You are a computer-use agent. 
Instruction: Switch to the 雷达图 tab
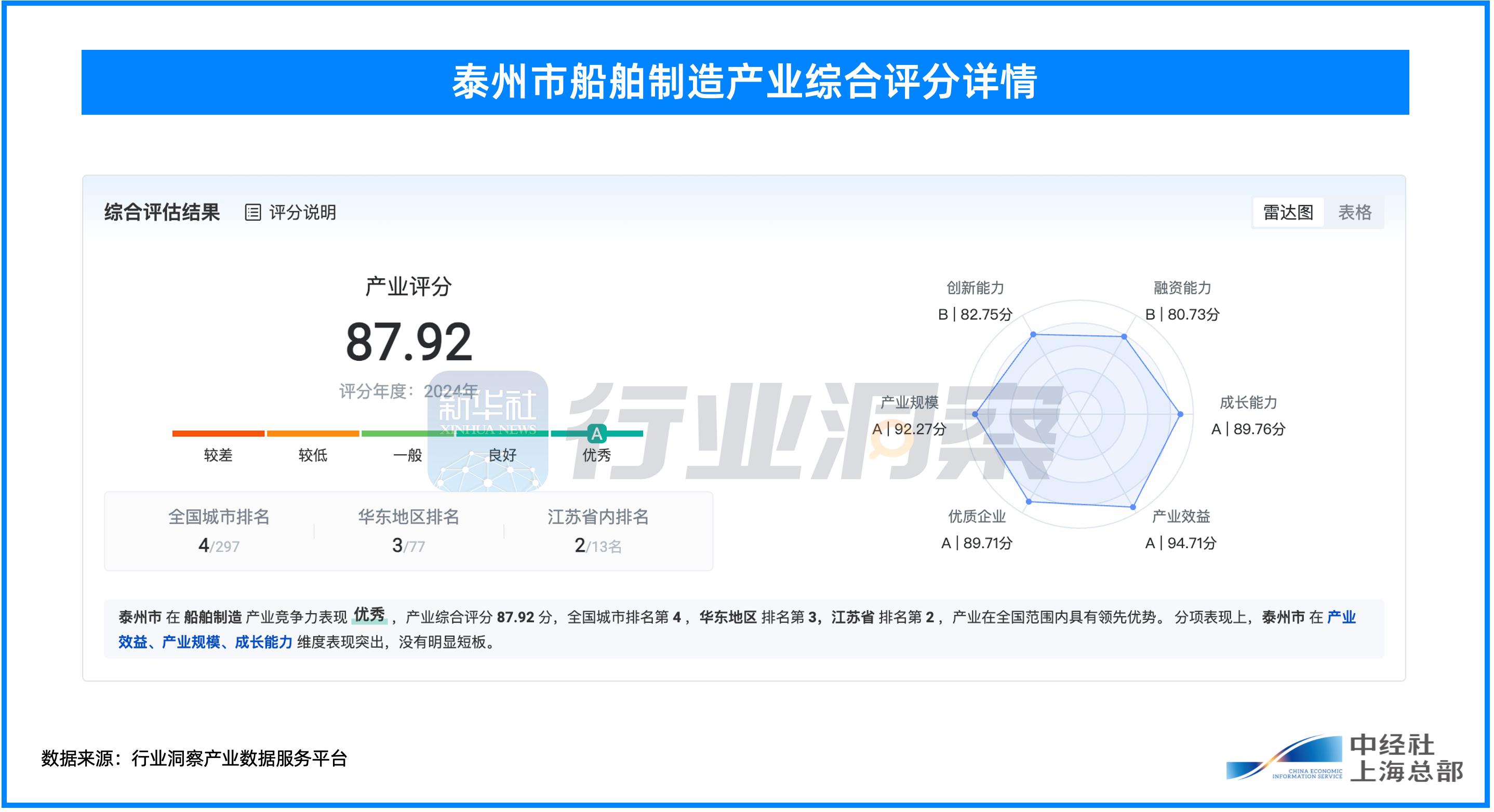click(1288, 212)
